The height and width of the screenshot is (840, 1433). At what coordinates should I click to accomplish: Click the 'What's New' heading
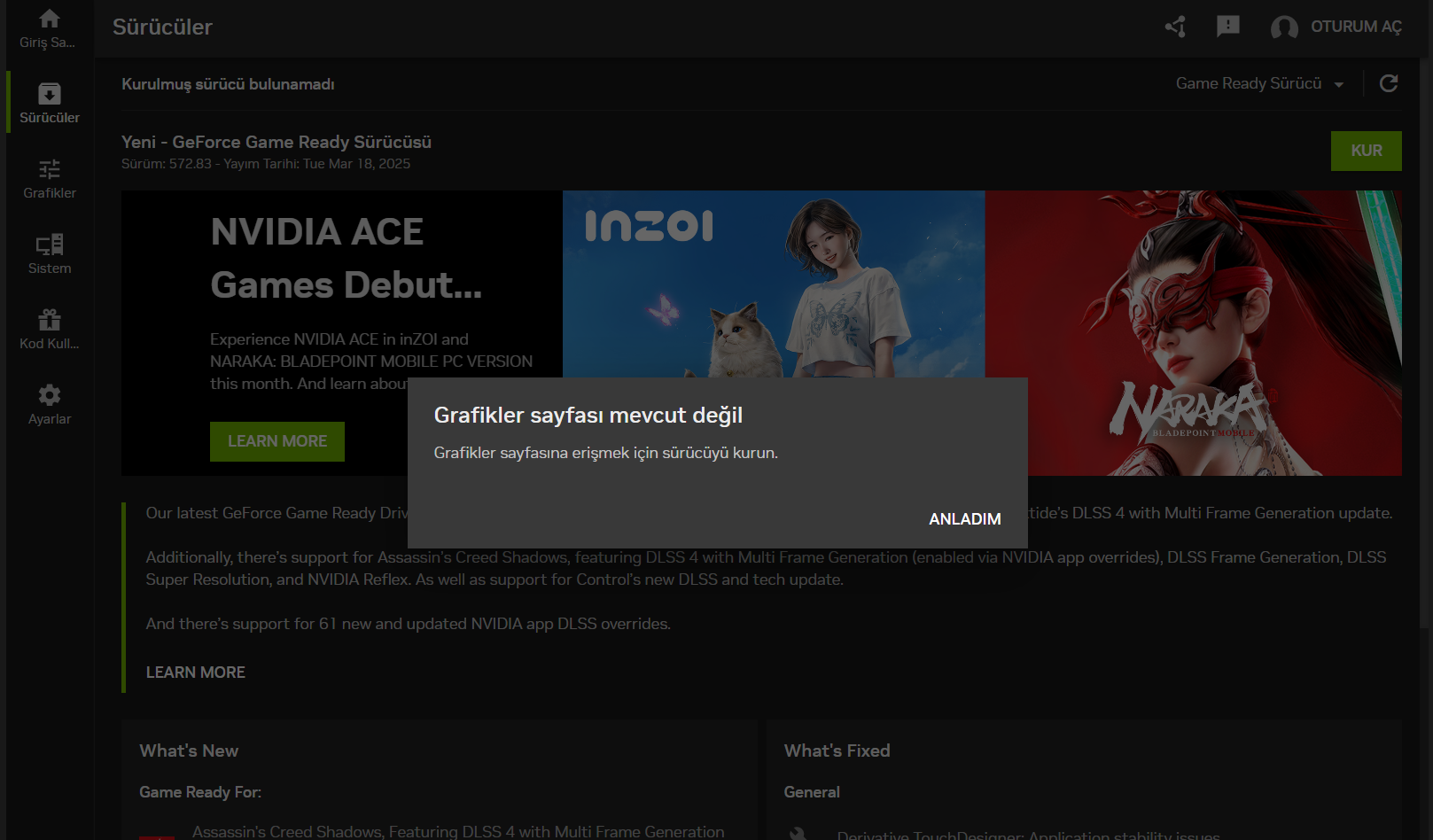(x=189, y=751)
